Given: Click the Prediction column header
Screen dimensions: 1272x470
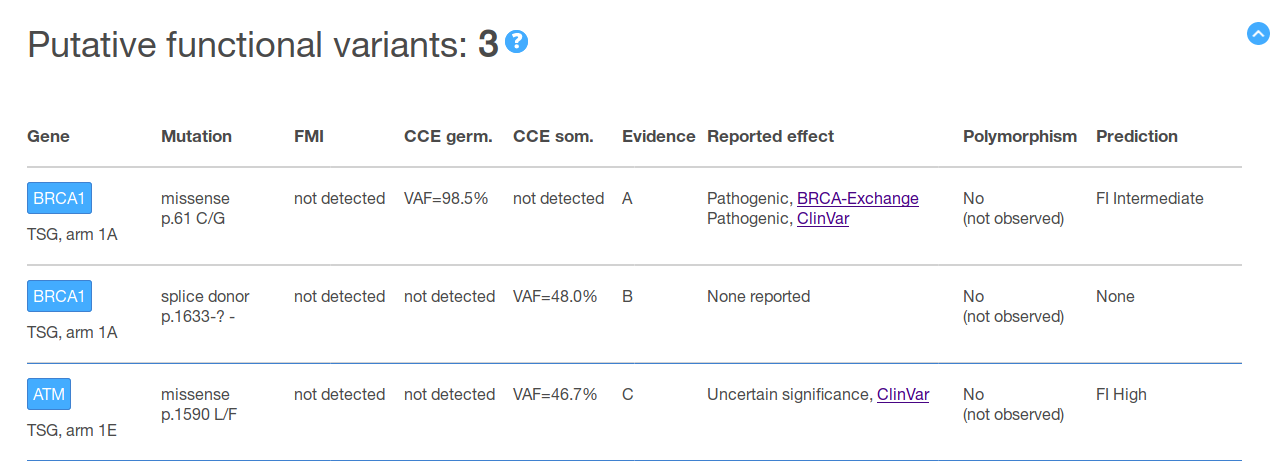Looking at the screenshot, I should click(1136, 137).
